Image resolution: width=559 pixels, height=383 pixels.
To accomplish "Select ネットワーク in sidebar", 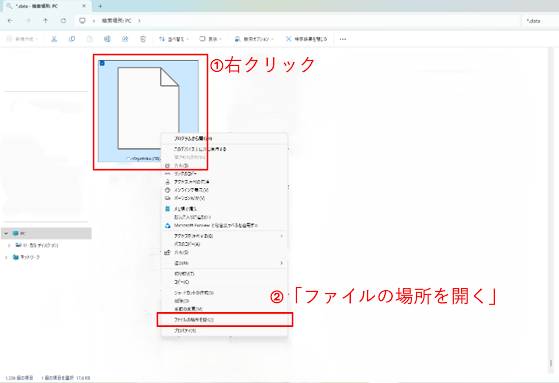I will (x=30, y=257).
